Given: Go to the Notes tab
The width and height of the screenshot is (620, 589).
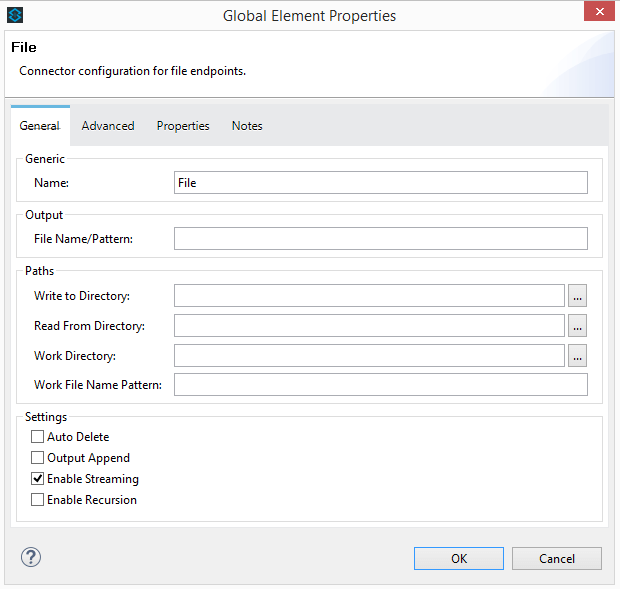Looking at the screenshot, I should tap(247, 126).
